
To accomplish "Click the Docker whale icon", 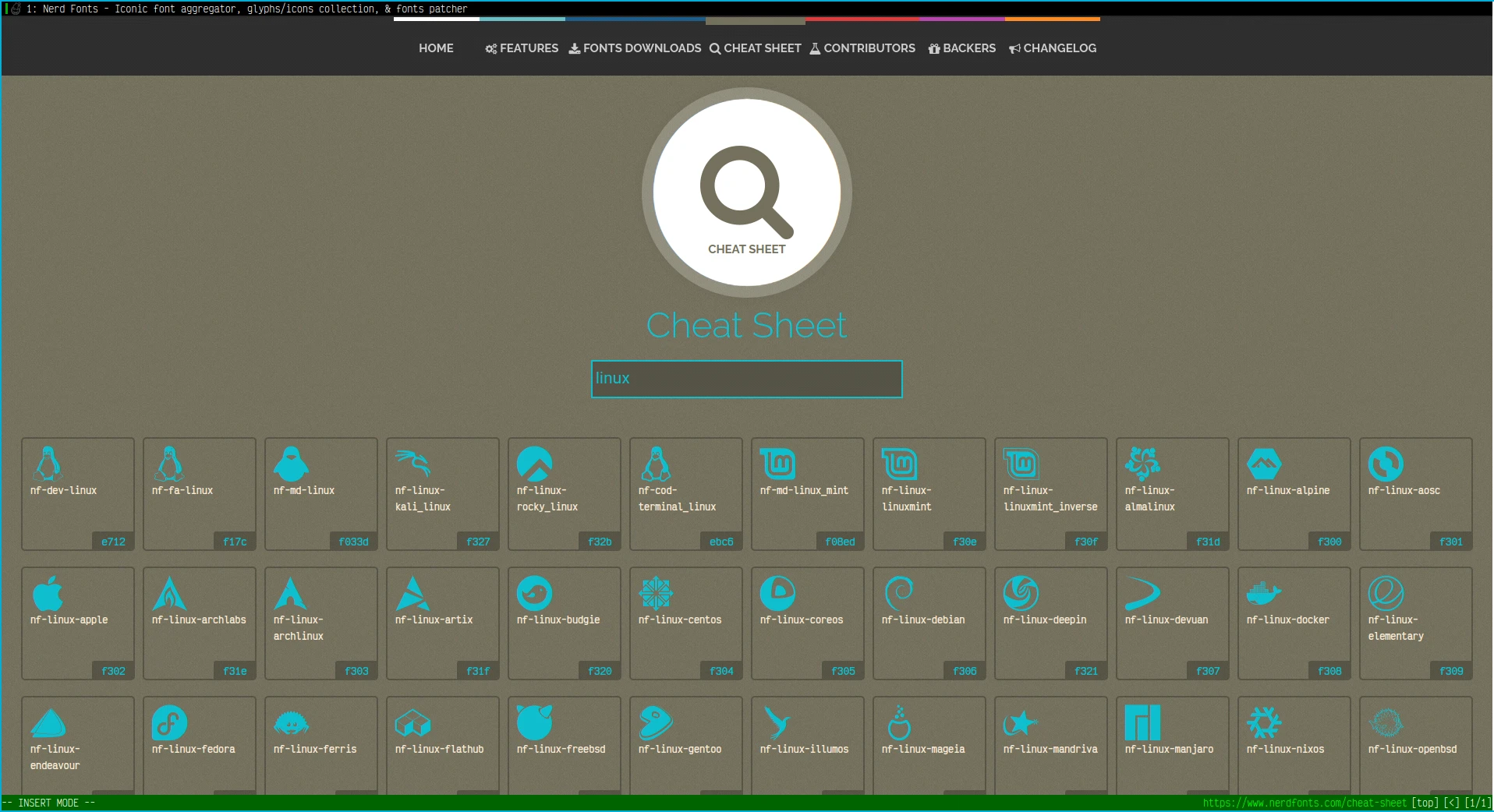I will coord(1264,593).
